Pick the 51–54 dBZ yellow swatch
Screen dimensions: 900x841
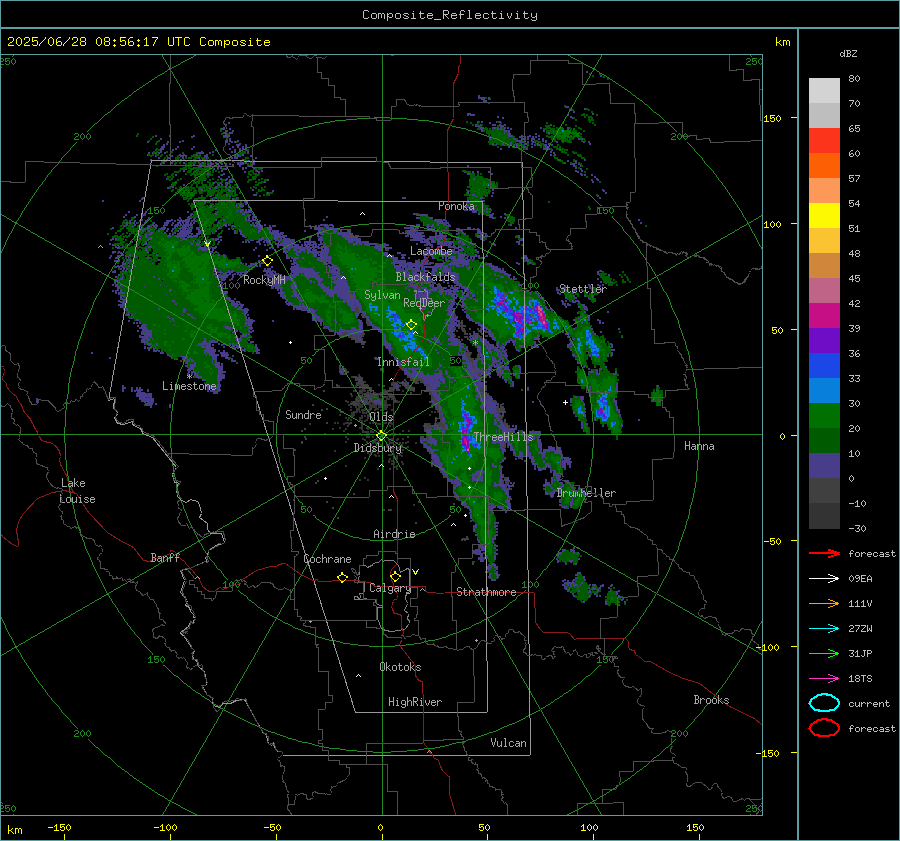click(x=824, y=216)
